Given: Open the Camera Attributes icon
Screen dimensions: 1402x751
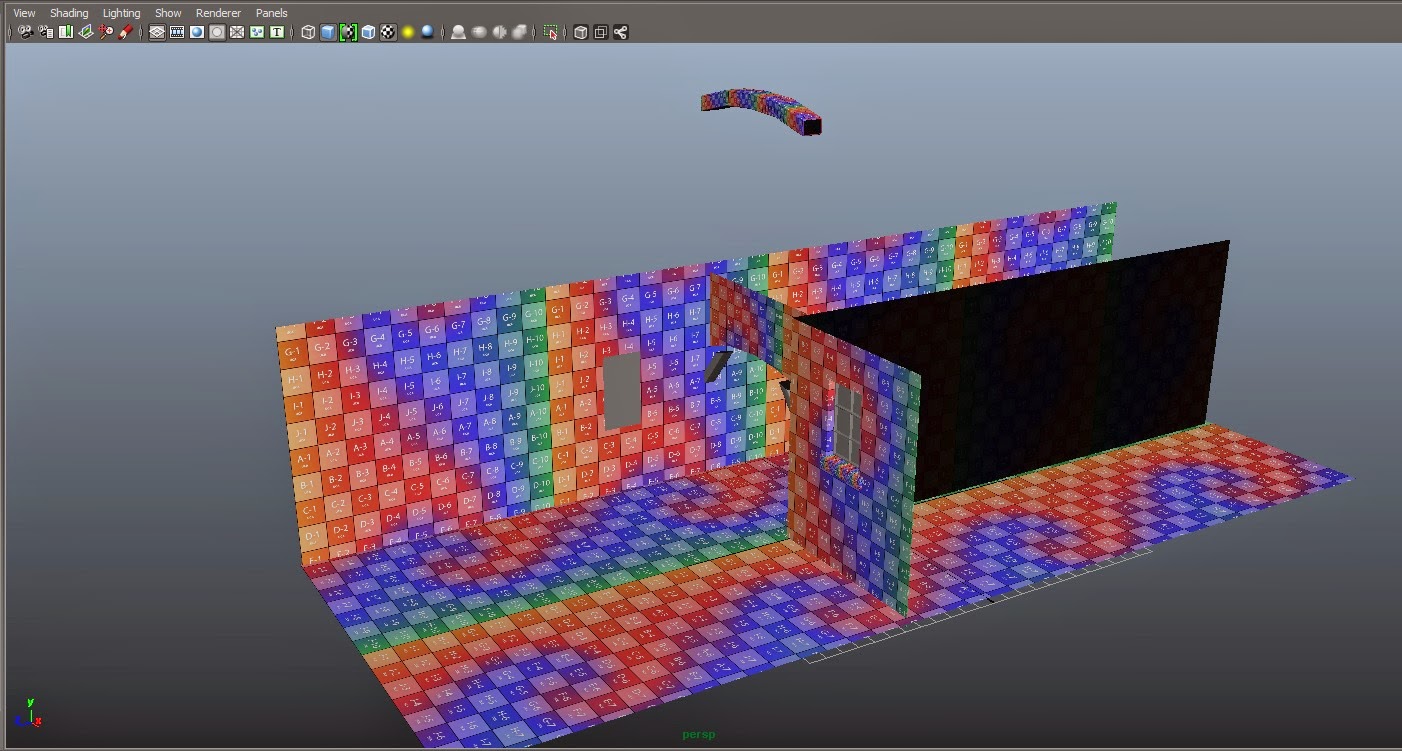Looking at the screenshot, I should pyautogui.click(x=45, y=32).
